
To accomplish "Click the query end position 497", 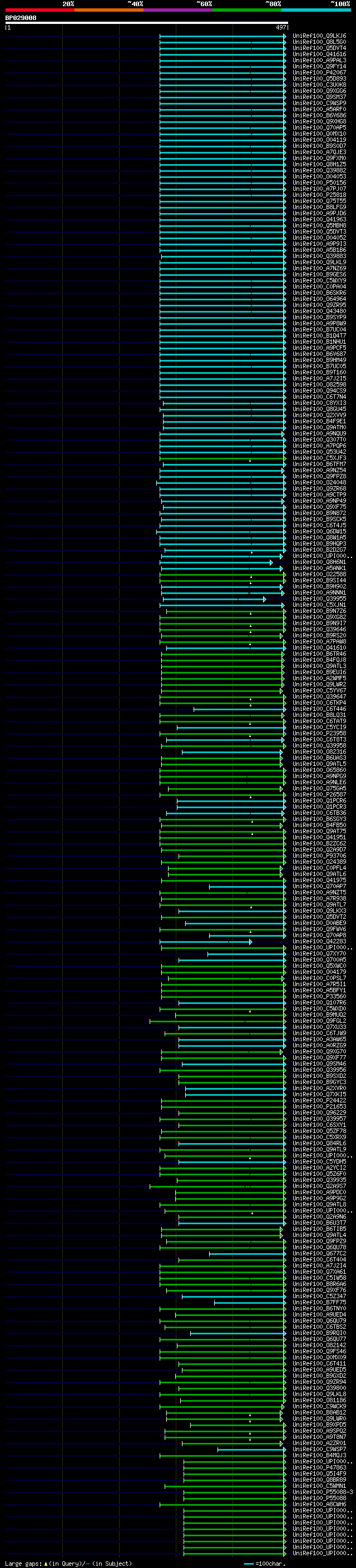I will (281, 27).
